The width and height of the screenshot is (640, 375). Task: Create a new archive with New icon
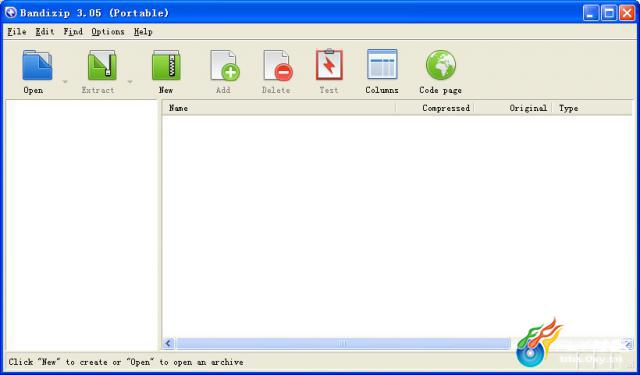(166, 65)
